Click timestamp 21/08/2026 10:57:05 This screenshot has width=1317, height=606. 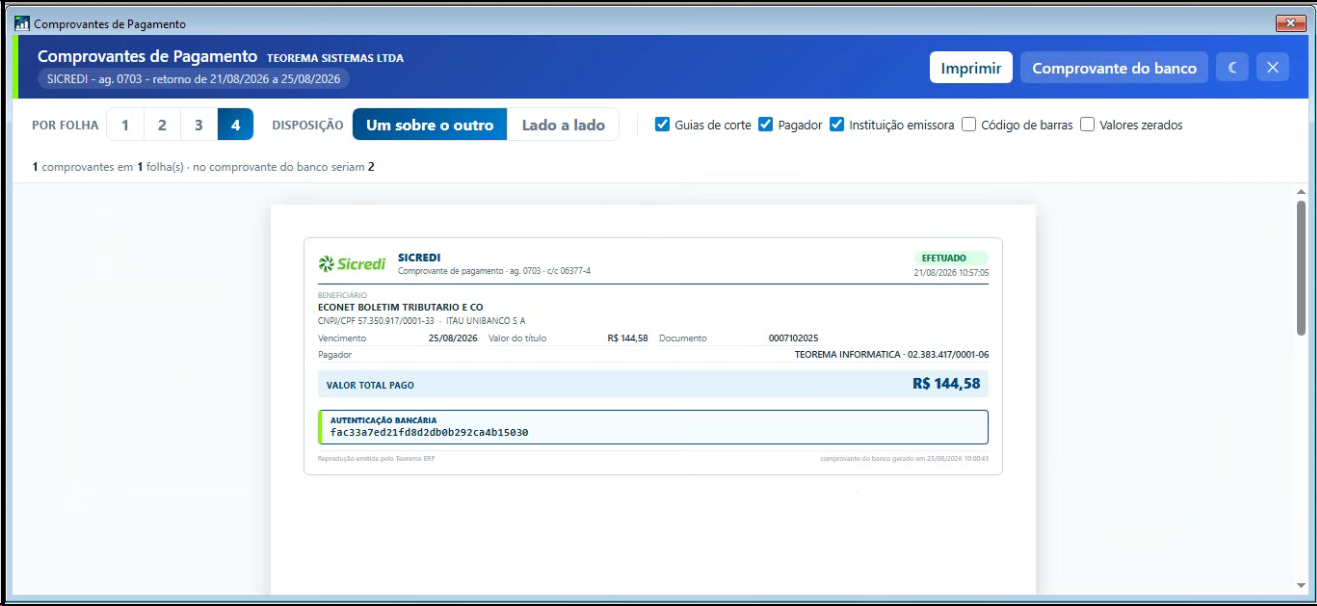tap(951, 272)
